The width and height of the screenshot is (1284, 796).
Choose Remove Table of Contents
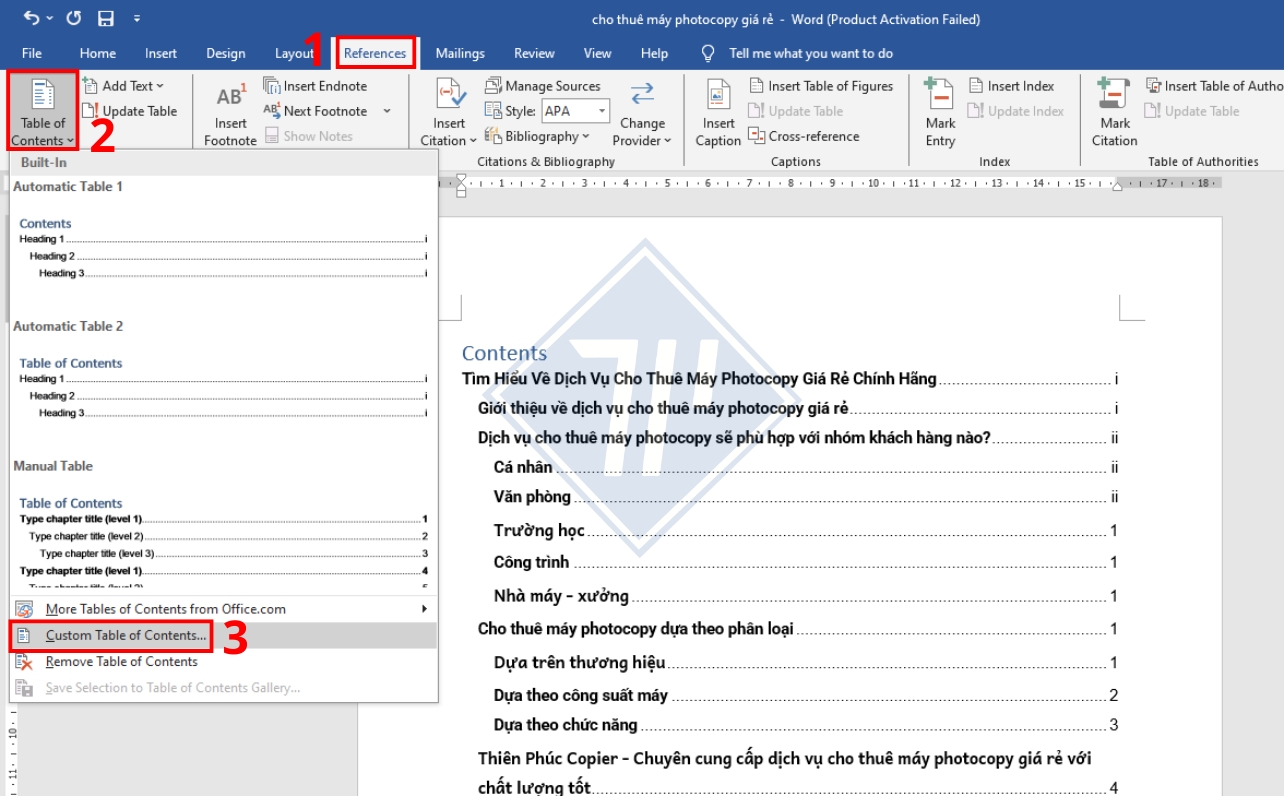121,661
